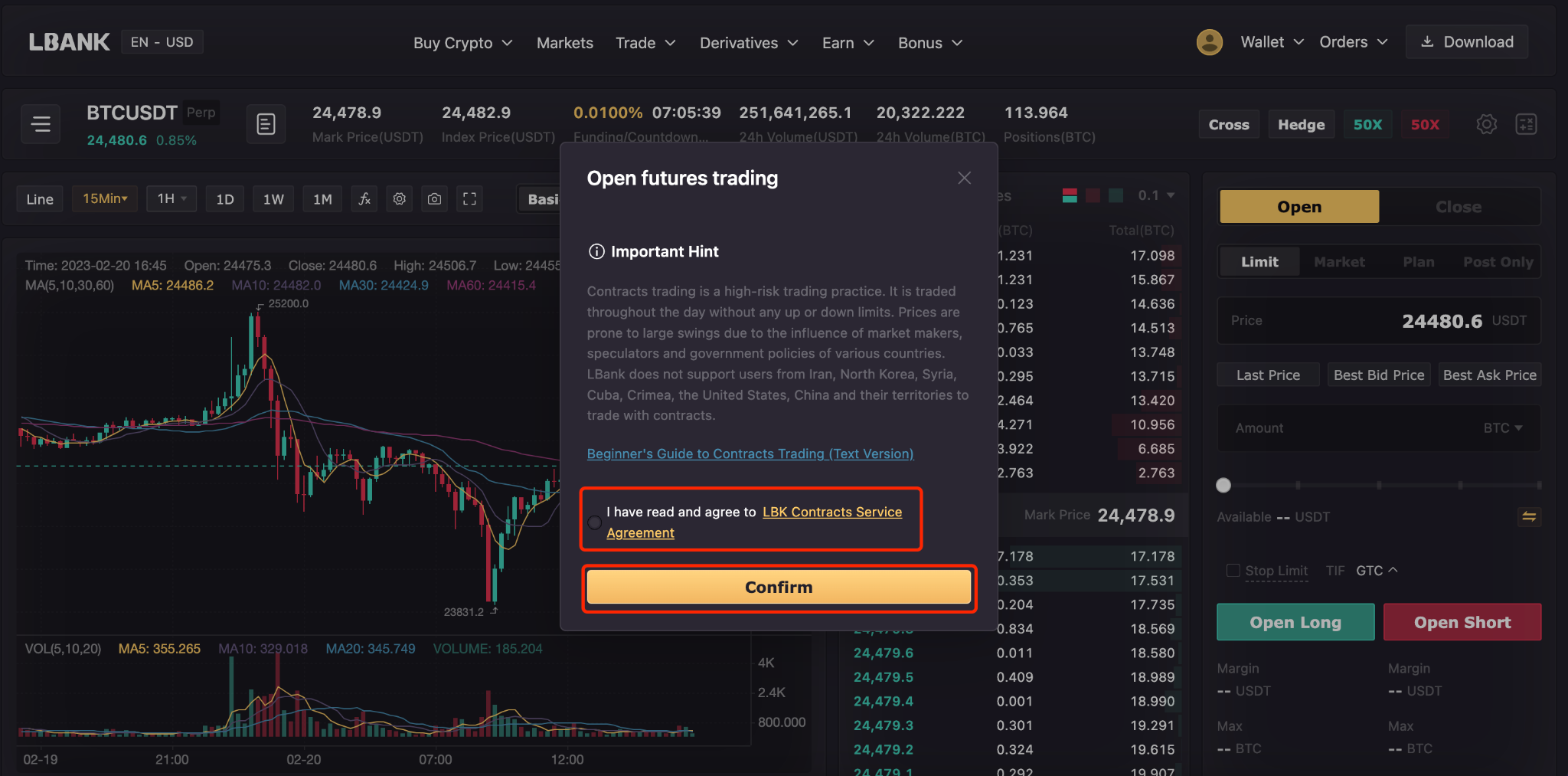Screen dimensions: 1568x776
Task: Open the contract details document icon
Action: pos(266,124)
